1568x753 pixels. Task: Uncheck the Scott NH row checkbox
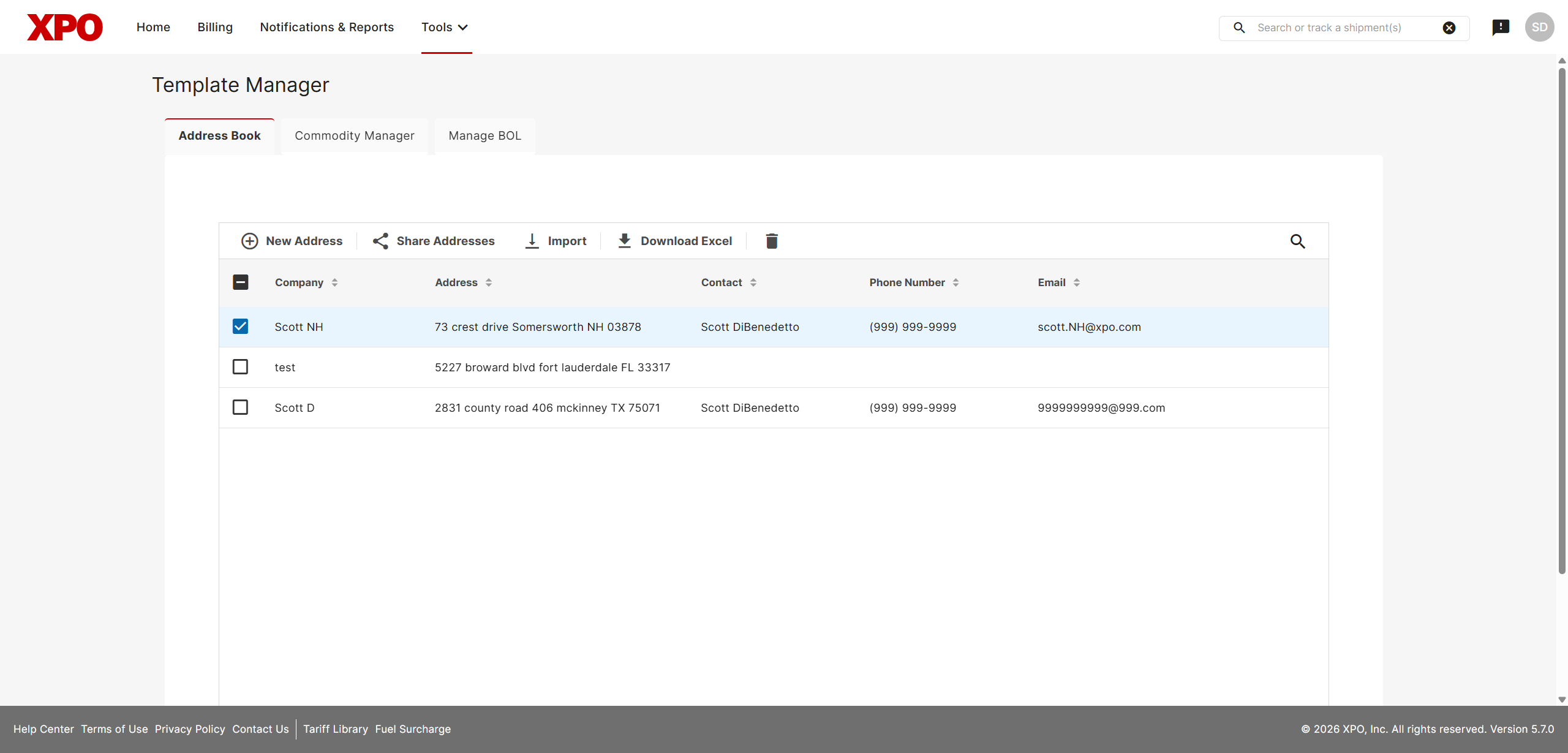[x=240, y=327]
